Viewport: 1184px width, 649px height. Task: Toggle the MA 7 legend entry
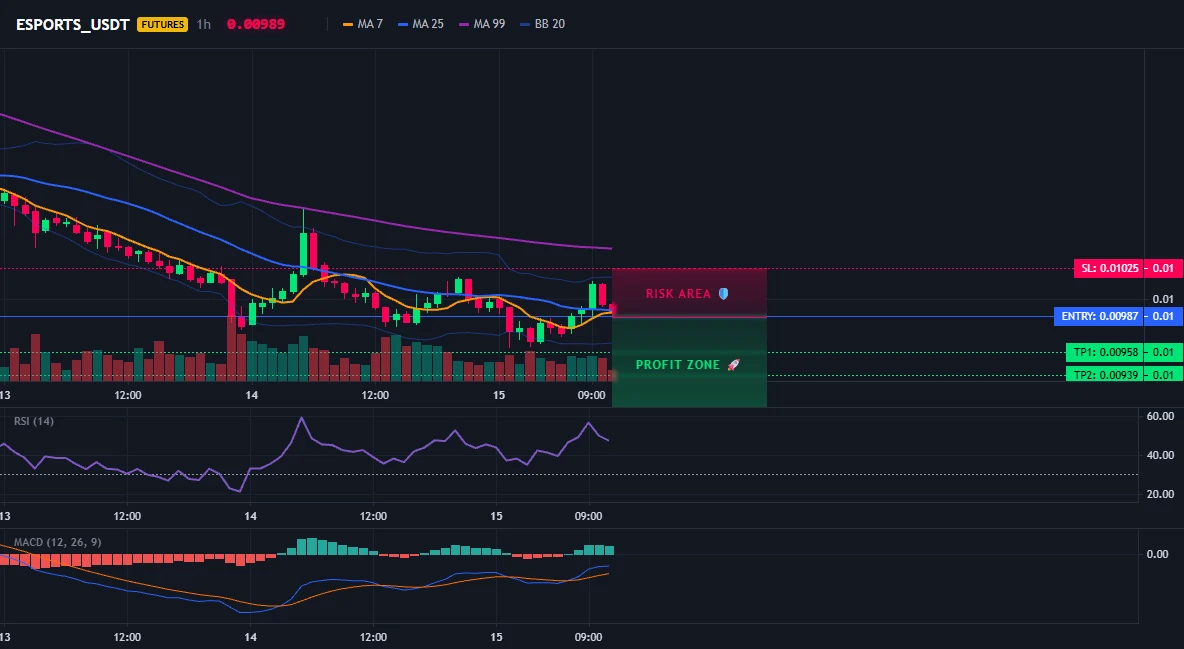tap(362, 24)
